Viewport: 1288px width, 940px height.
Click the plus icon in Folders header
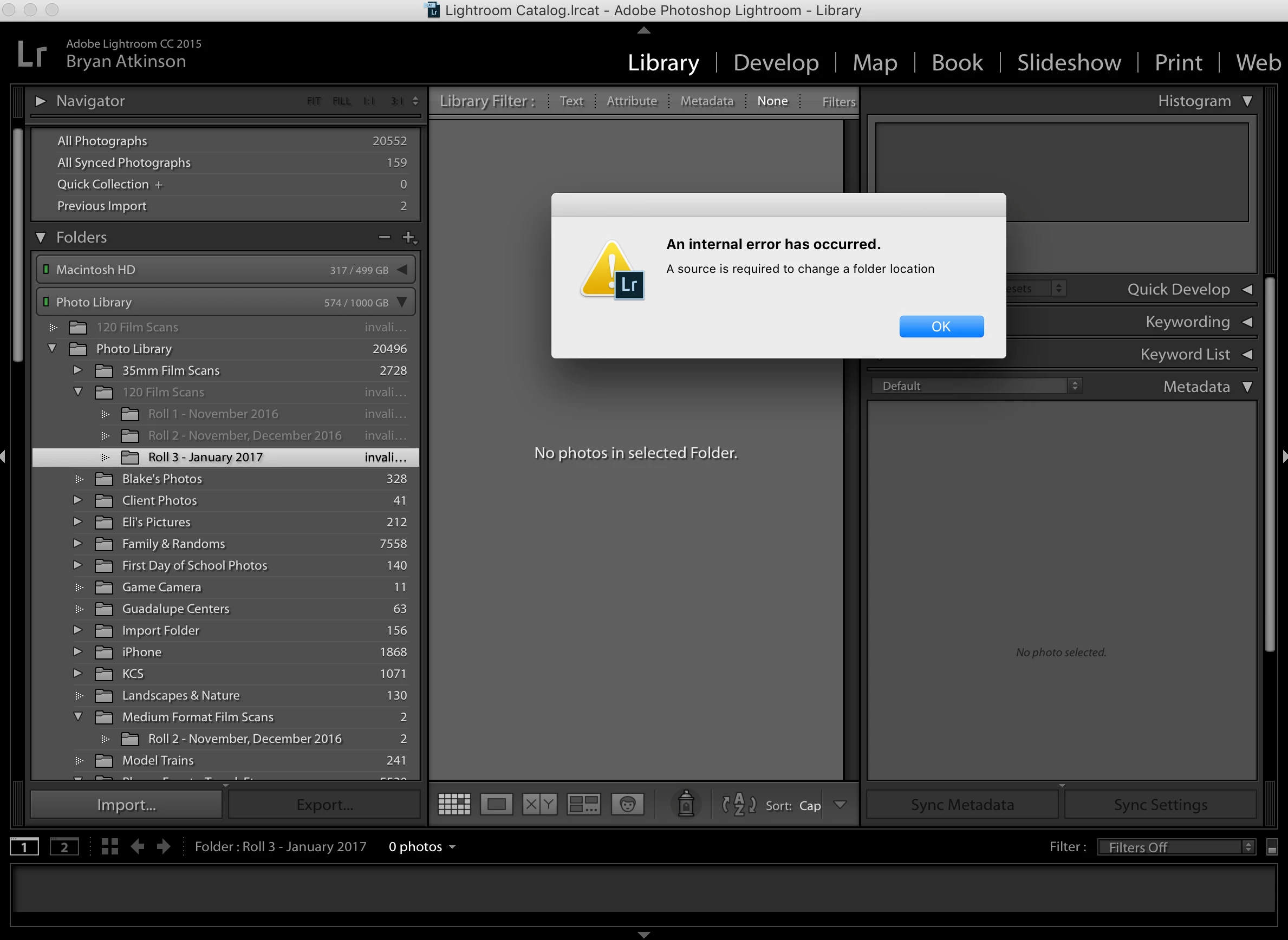pos(408,237)
